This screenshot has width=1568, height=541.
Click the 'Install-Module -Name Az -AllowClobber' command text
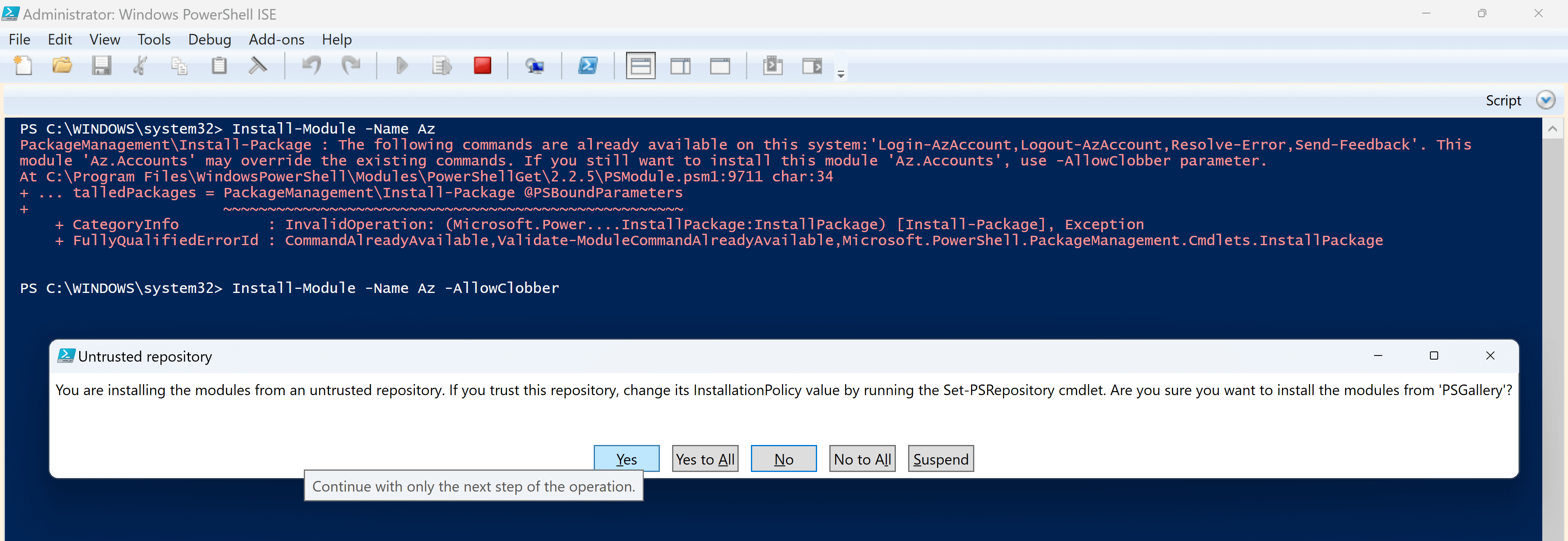(395, 288)
